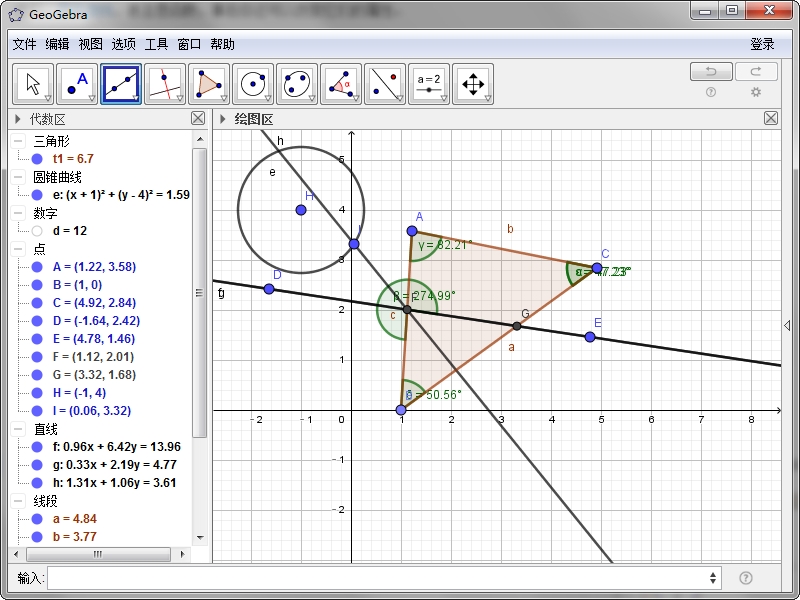Open the input bar dropdown arrow
Image resolution: width=800 pixels, height=600 pixels.
[713, 578]
